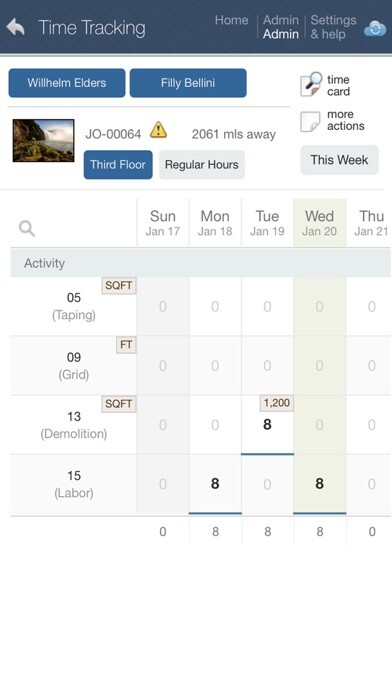The width and height of the screenshot is (392, 696).
Task: Select employee Willhelm Elders
Action: [x=67, y=83]
